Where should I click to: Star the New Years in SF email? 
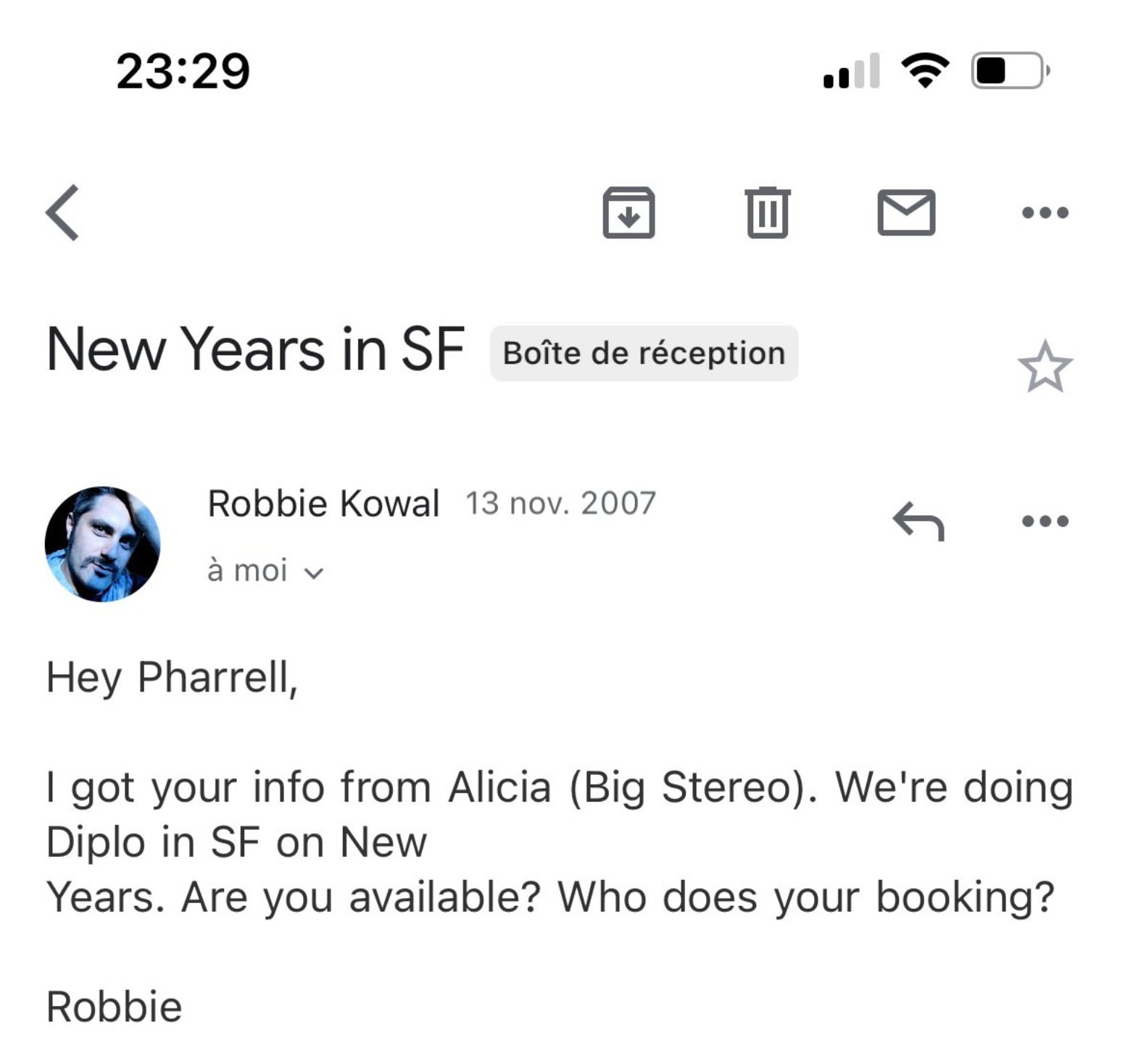pos(1045,367)
